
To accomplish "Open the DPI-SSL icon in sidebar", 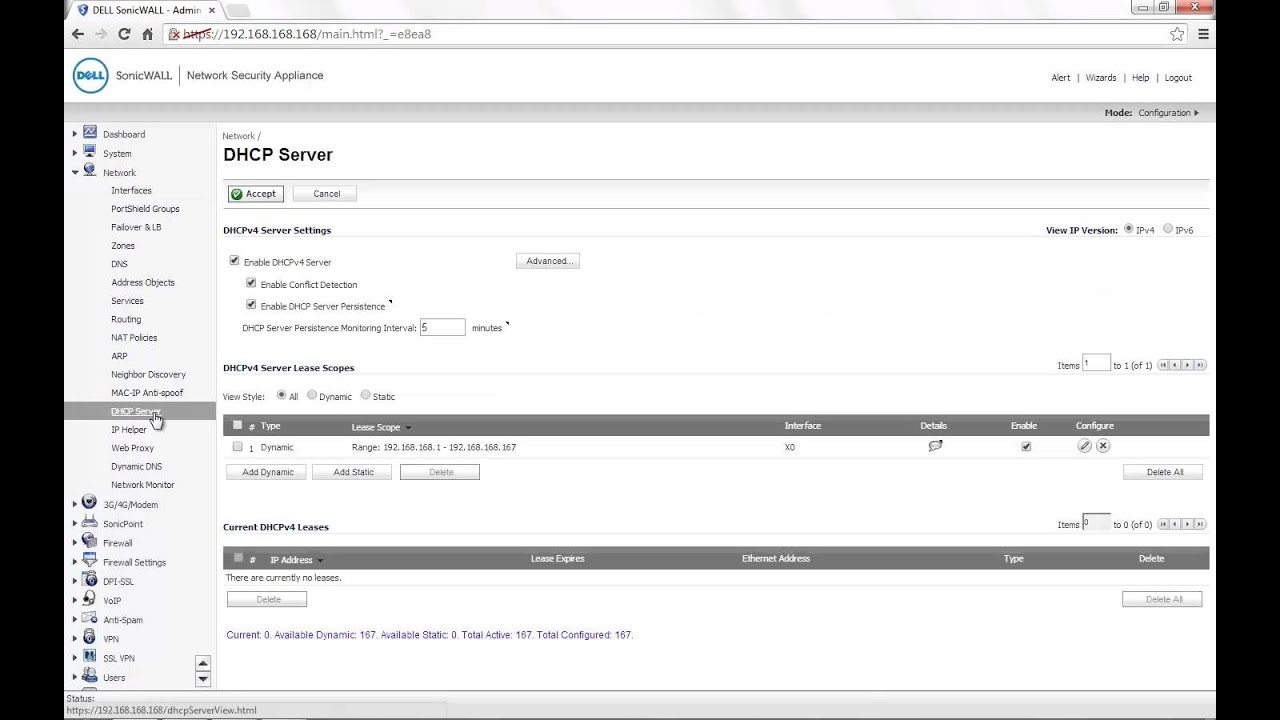I will [x=90, y=580].
